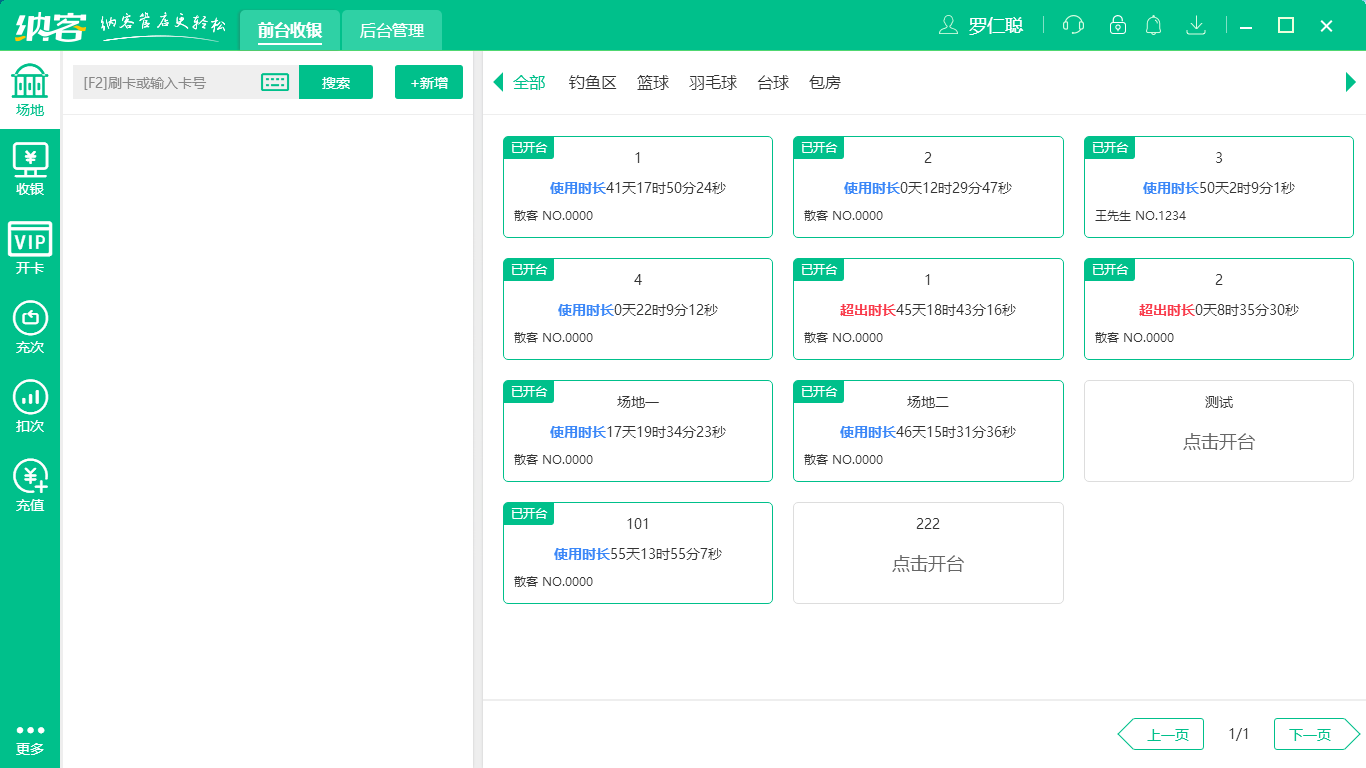
Task: Open the 包房 category filter
Action: tap(825, 83)
